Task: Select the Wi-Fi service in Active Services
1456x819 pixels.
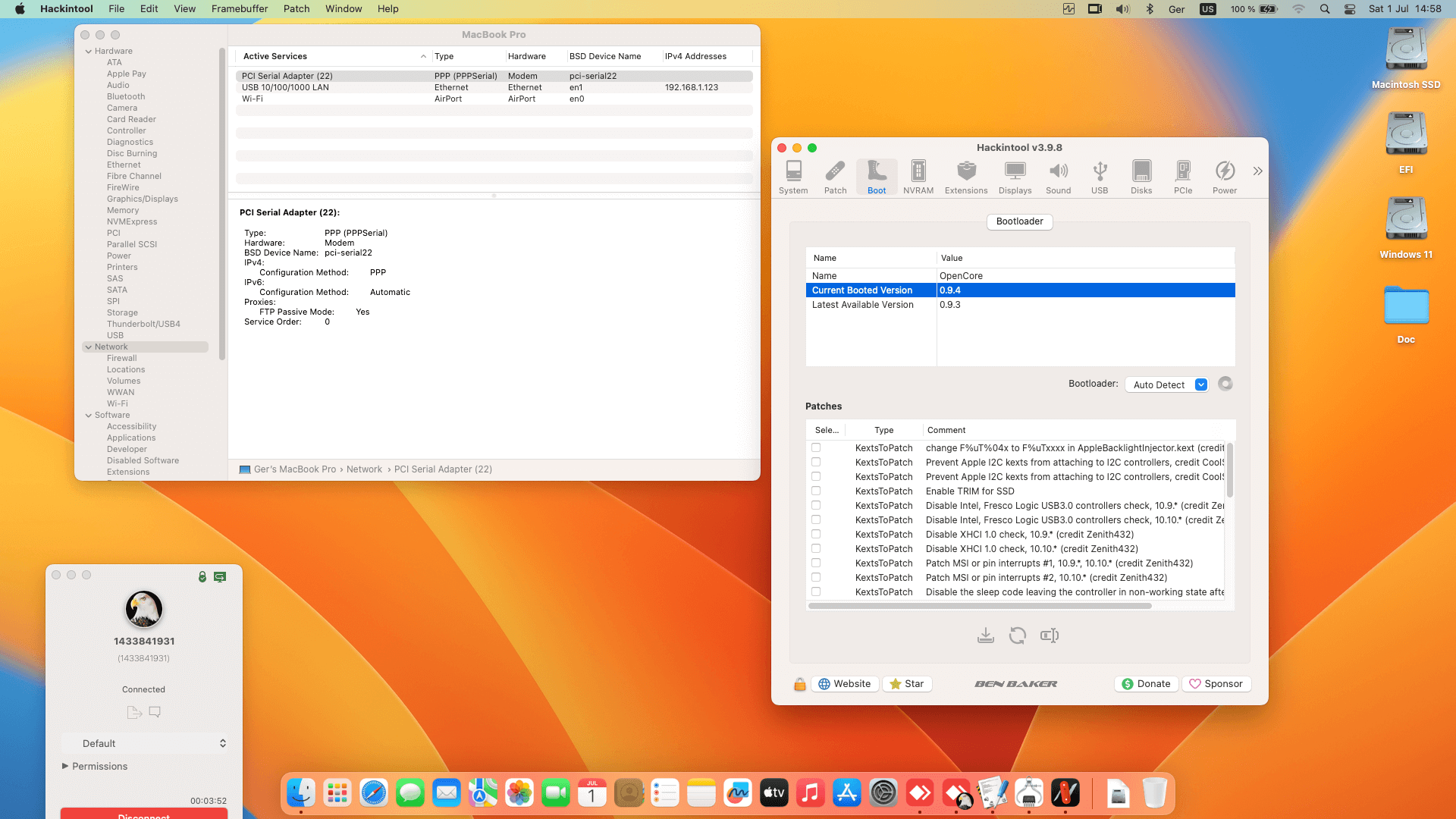Action: (x=303, y=99)
